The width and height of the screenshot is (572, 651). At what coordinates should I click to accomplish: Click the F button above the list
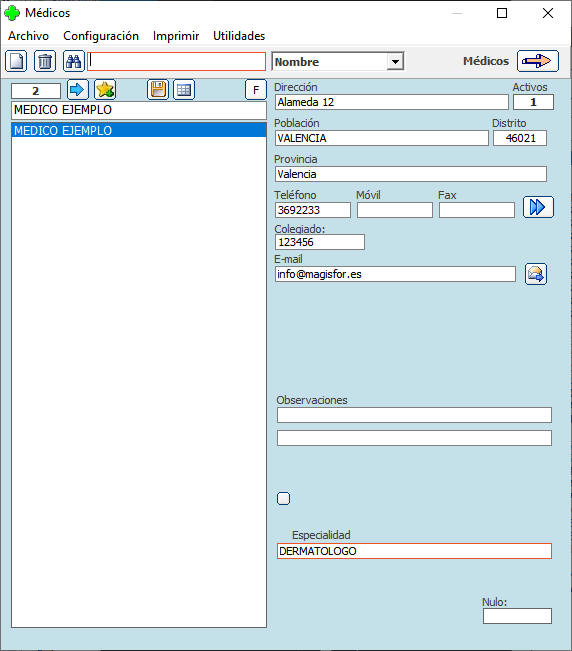(256, 90)
